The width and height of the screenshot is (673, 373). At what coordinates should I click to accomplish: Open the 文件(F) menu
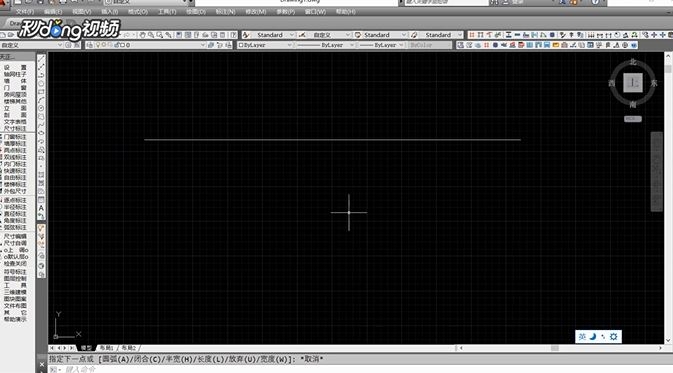point(25,12)
